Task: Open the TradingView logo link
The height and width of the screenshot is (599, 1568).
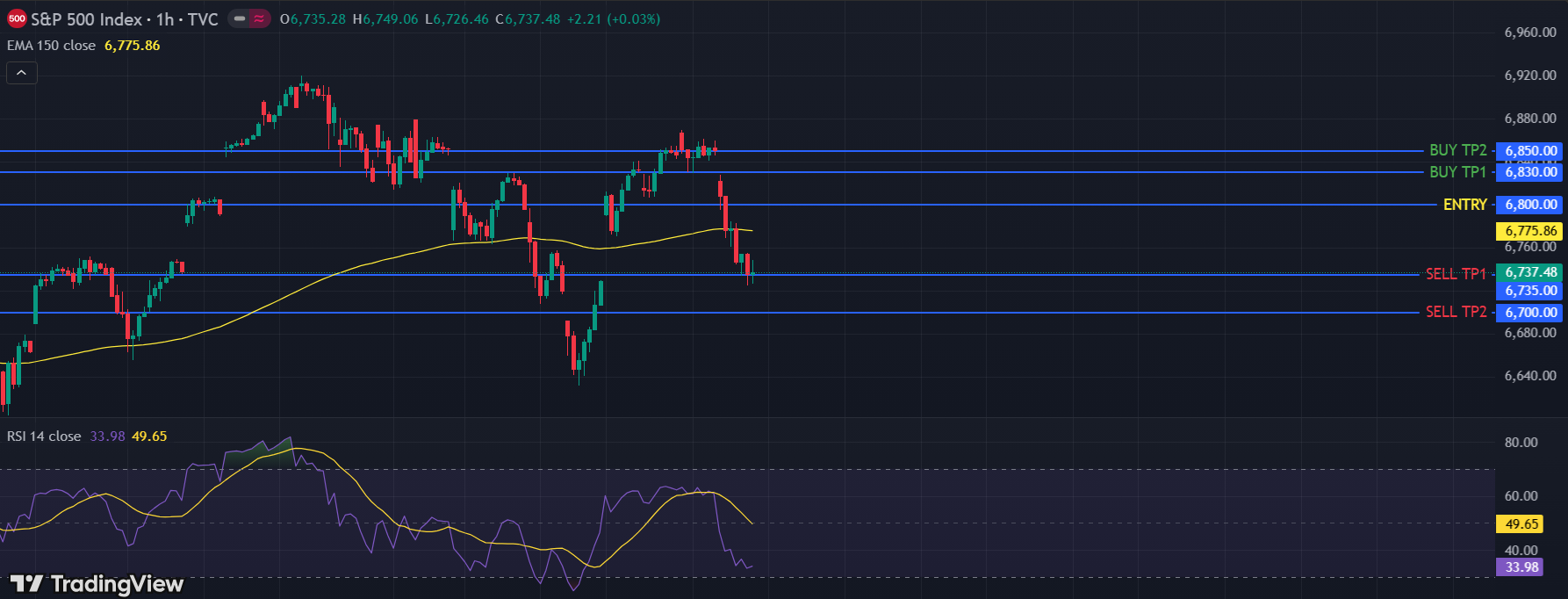Action: (97, 584)
